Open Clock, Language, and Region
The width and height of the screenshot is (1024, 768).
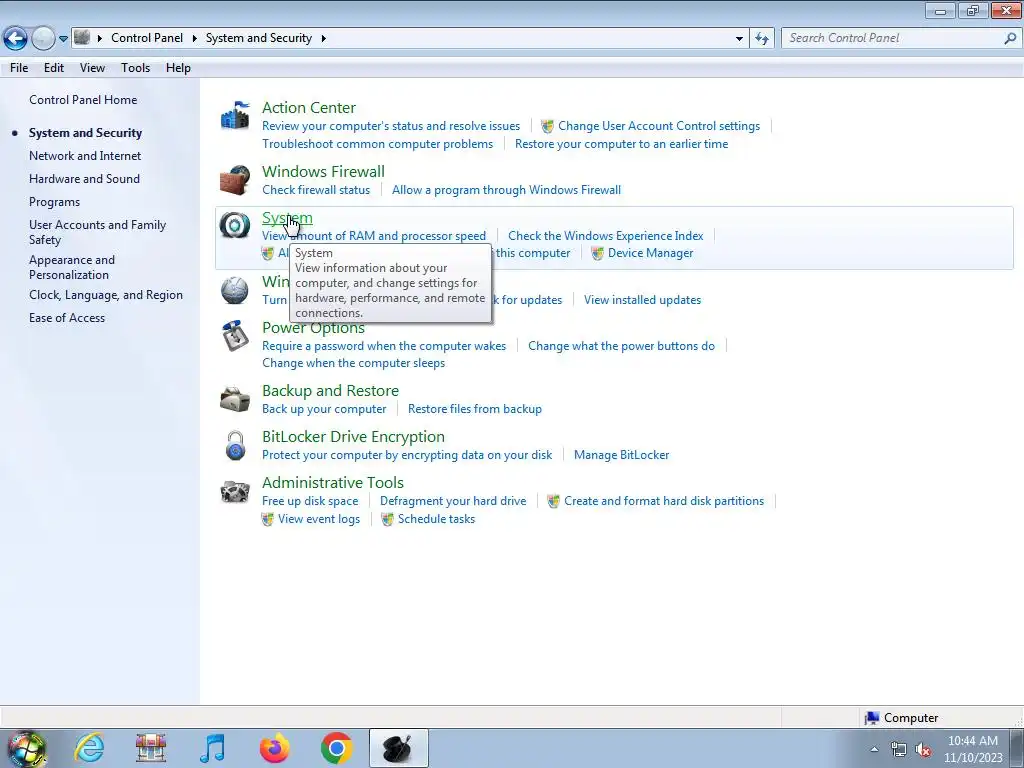click(106, 295)
